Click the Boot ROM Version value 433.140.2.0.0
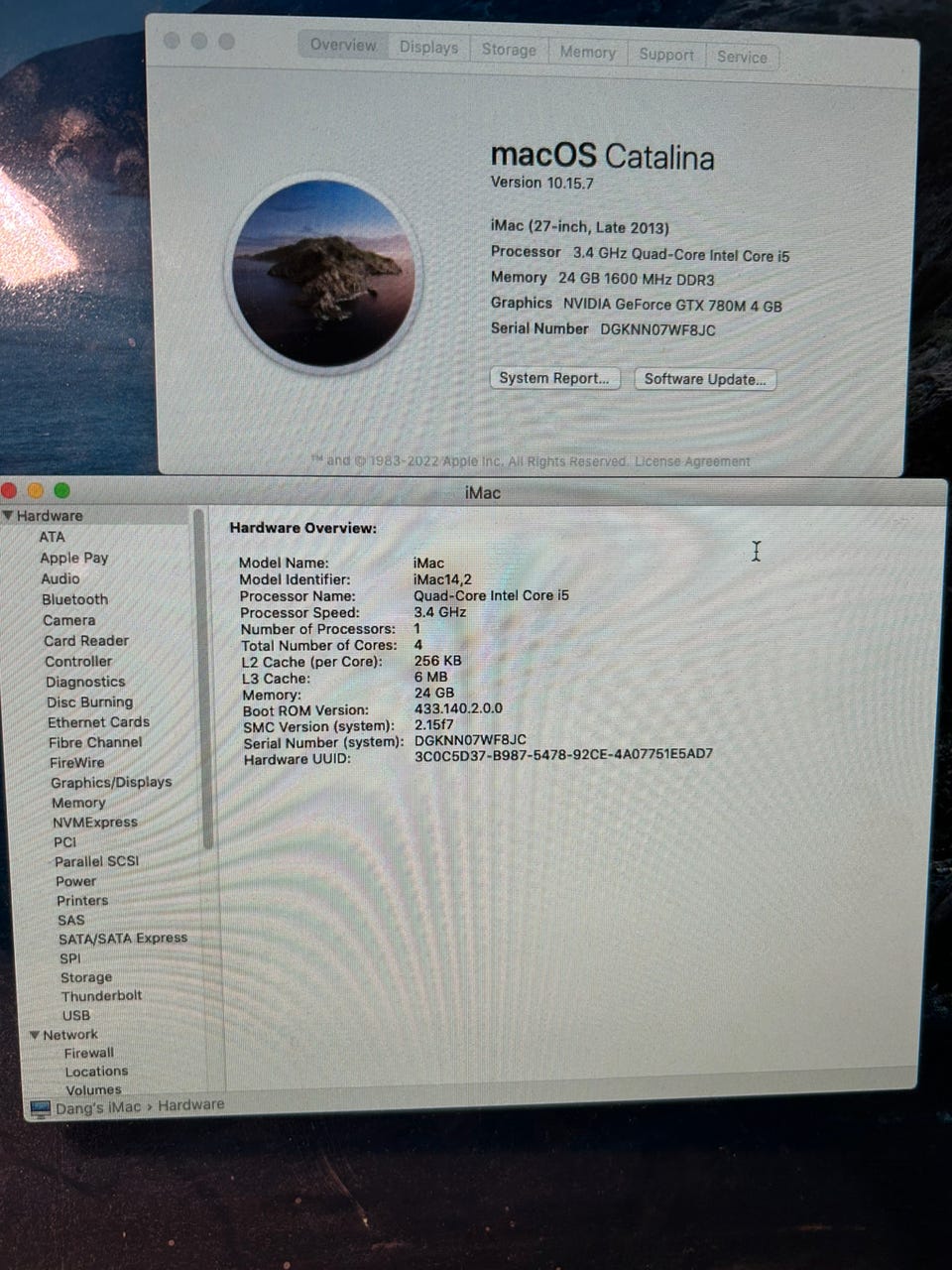This screenshot has width=952, height=1270. (x=458, y=708)
